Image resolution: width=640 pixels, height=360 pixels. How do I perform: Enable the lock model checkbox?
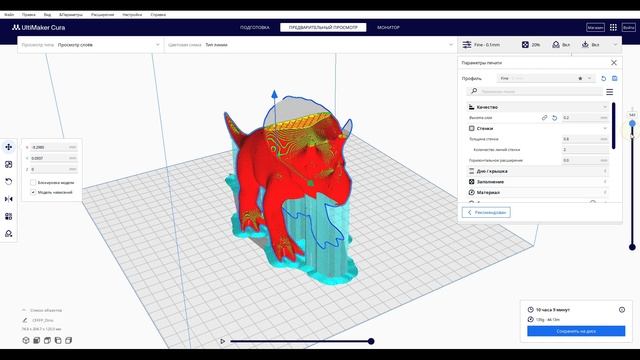coord(33,182)
